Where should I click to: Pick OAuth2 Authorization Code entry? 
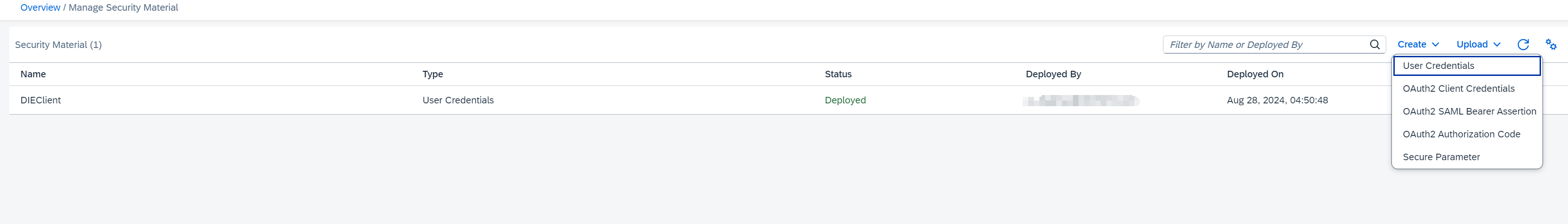[1461, 135]
